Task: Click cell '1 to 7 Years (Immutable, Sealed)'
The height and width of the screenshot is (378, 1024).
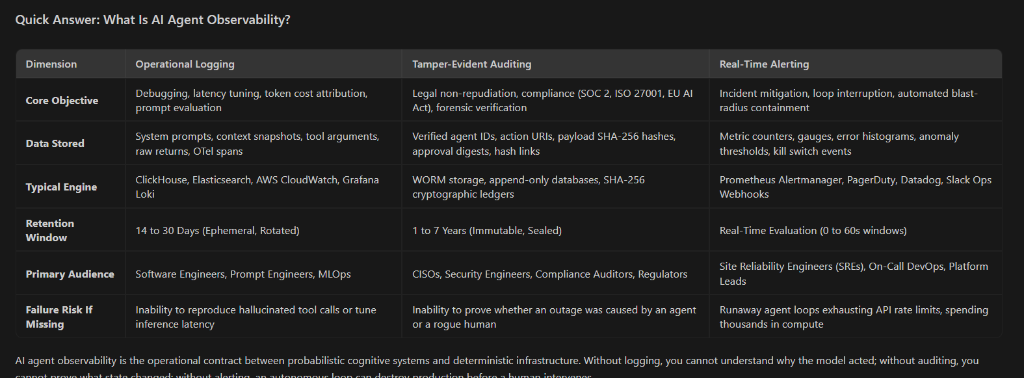Action: [x=555, y=230]
